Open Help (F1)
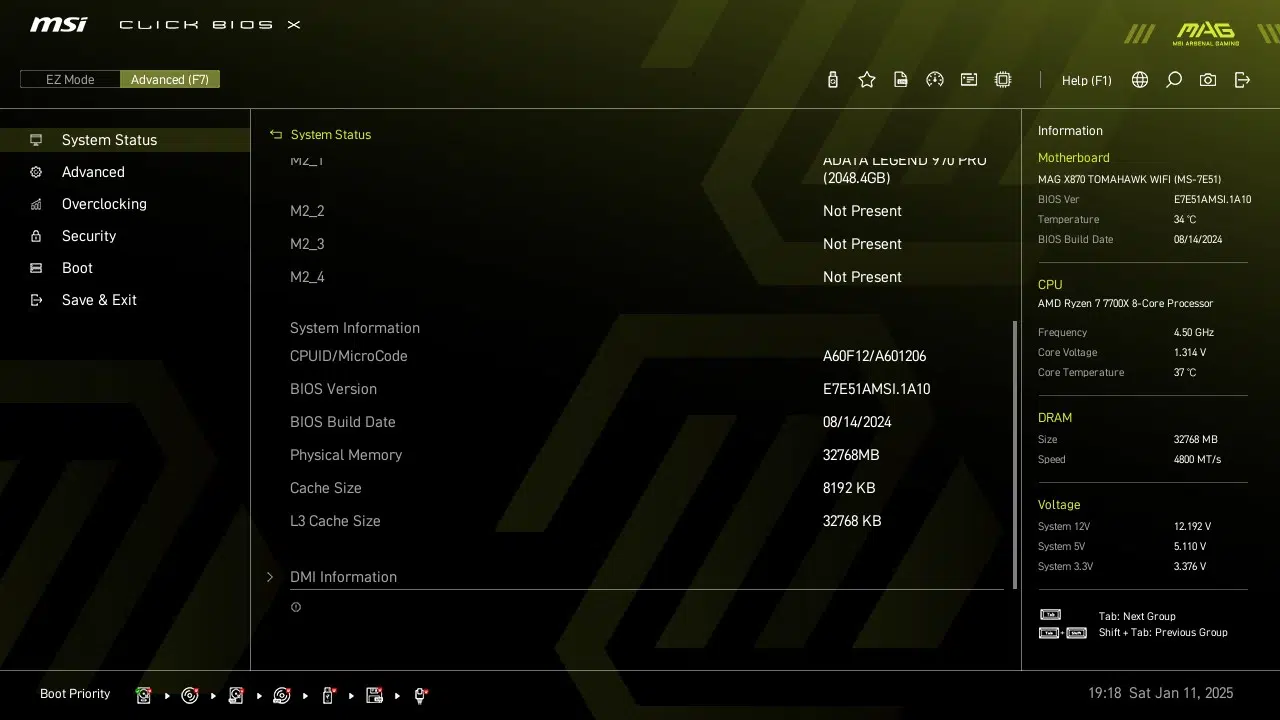The image size is (1280, 720). click(1087, 80)
